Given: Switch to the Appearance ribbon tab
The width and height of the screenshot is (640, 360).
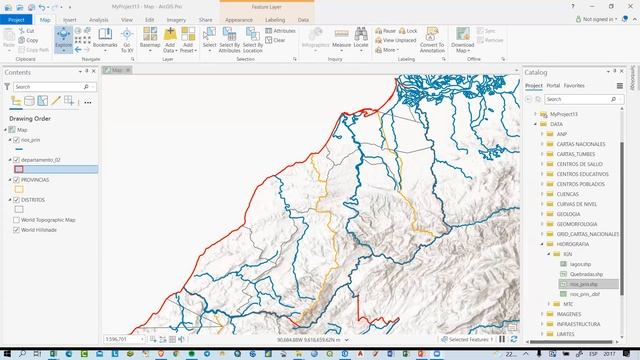Looking at the screenshot, I should 239,20.
